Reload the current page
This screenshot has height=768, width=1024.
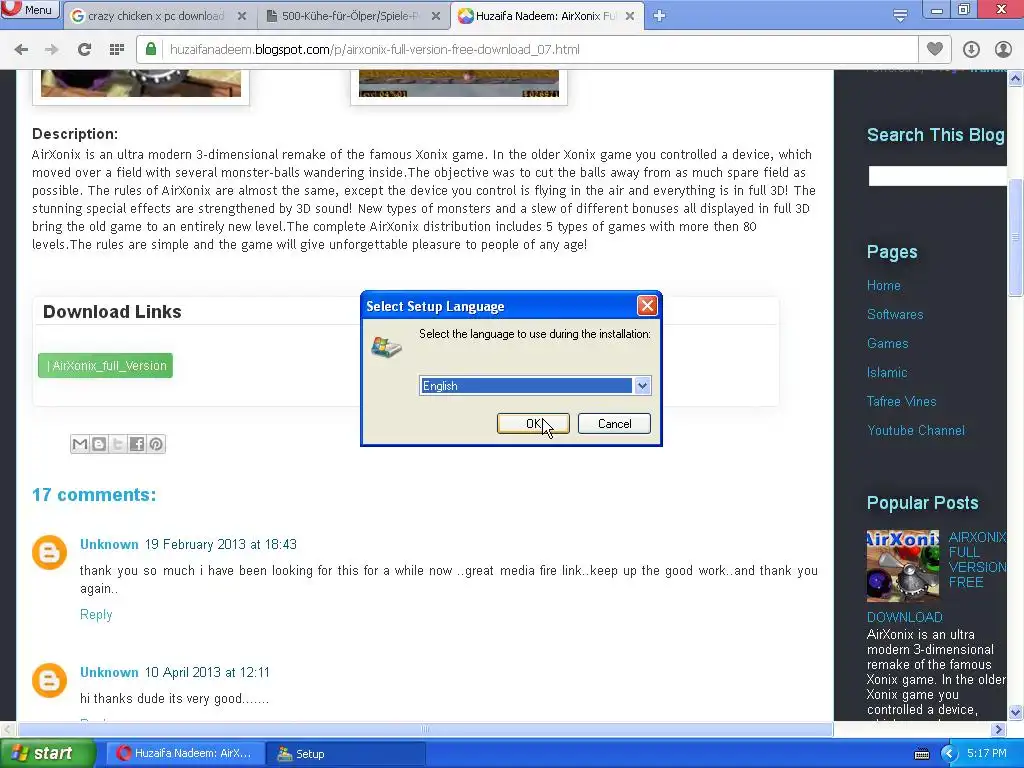click(x=84, y=50)
